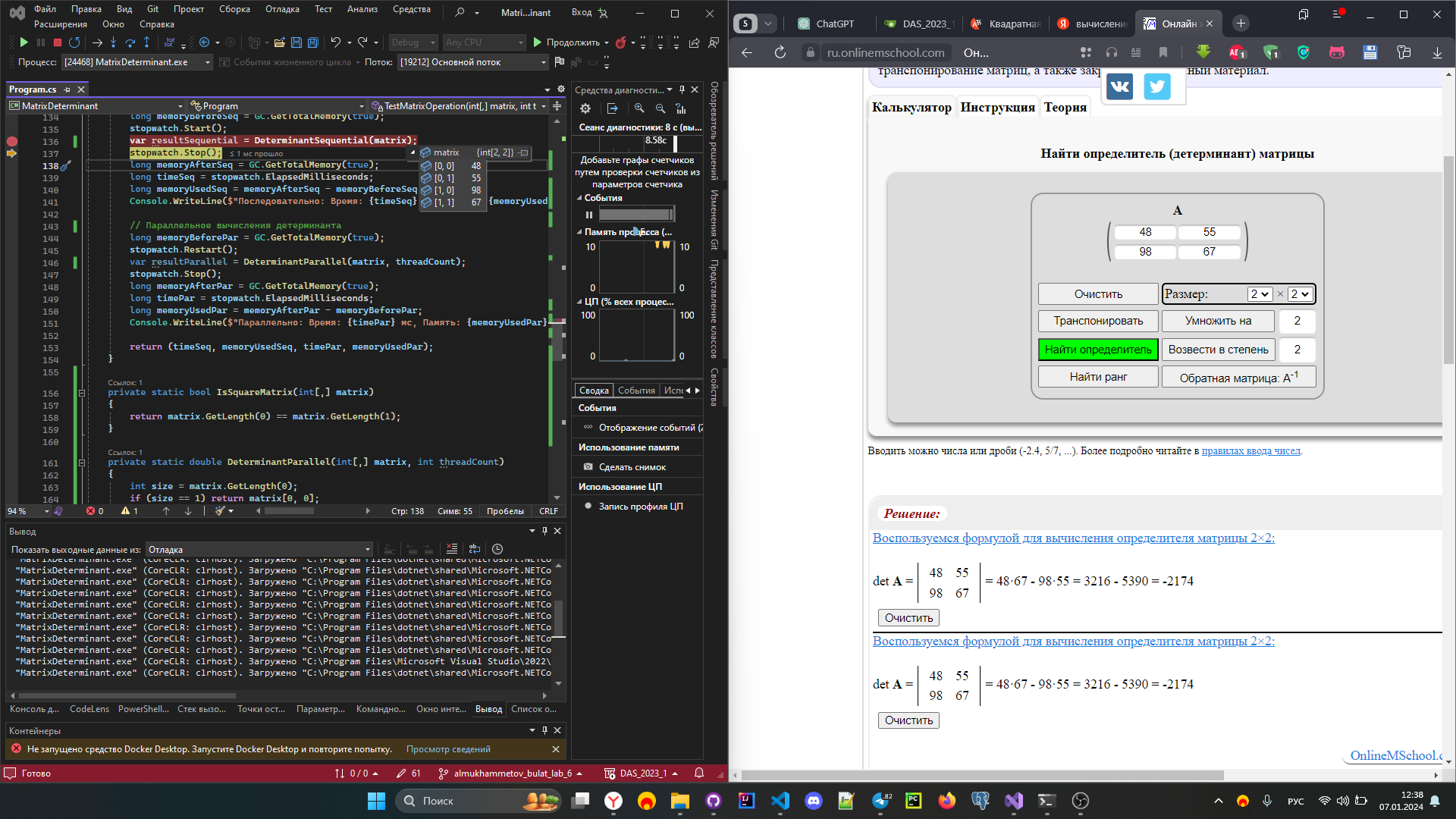
Task: Open the browser bookmark icon
Action: (x=1163, y=52)
